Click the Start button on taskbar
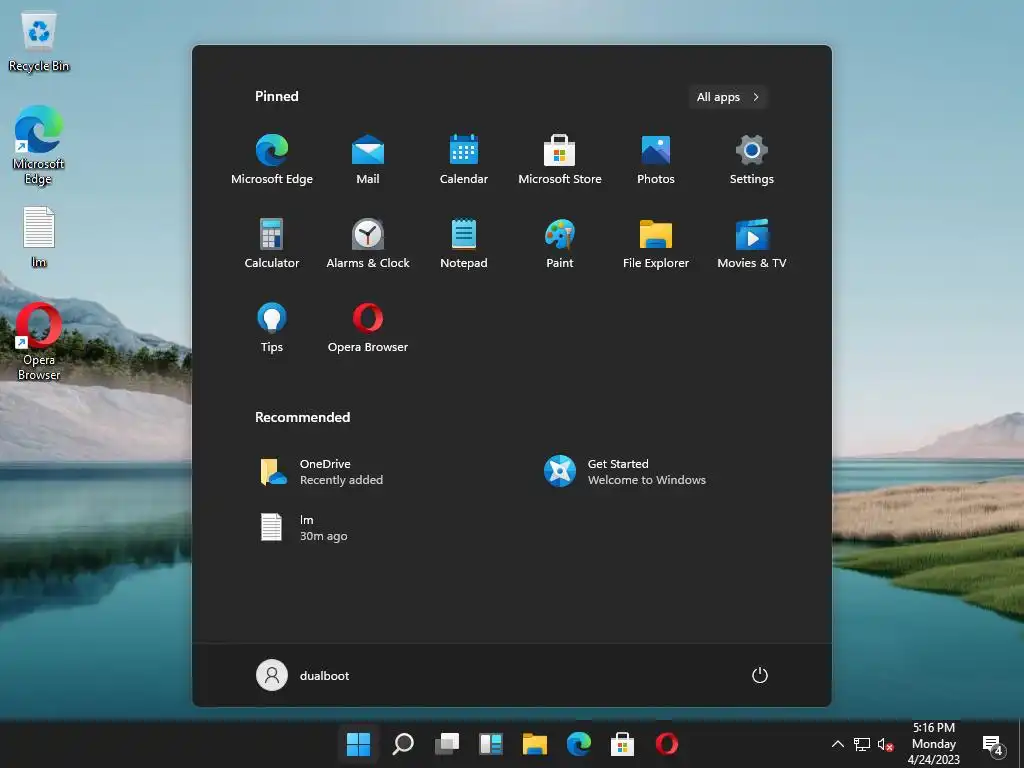1024x768 pixels. point(358,744)
